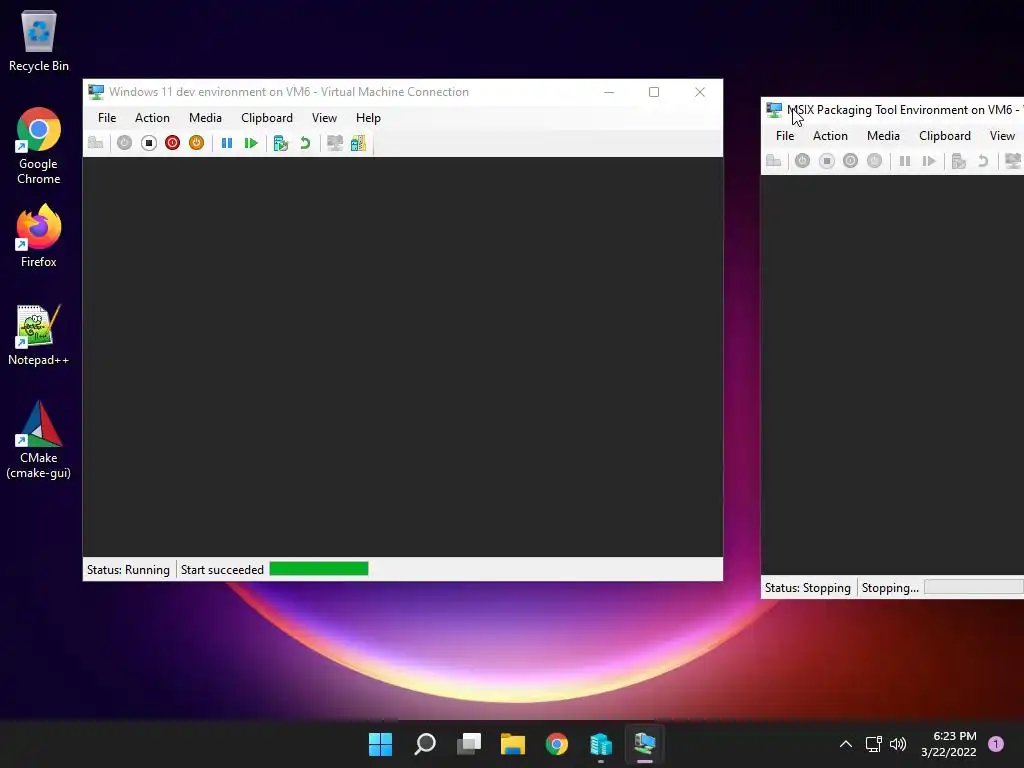Open Clipboard menu in Windows 11 dev window
The width and height of the screenshot is (1024, 768).
coord(266,118)
